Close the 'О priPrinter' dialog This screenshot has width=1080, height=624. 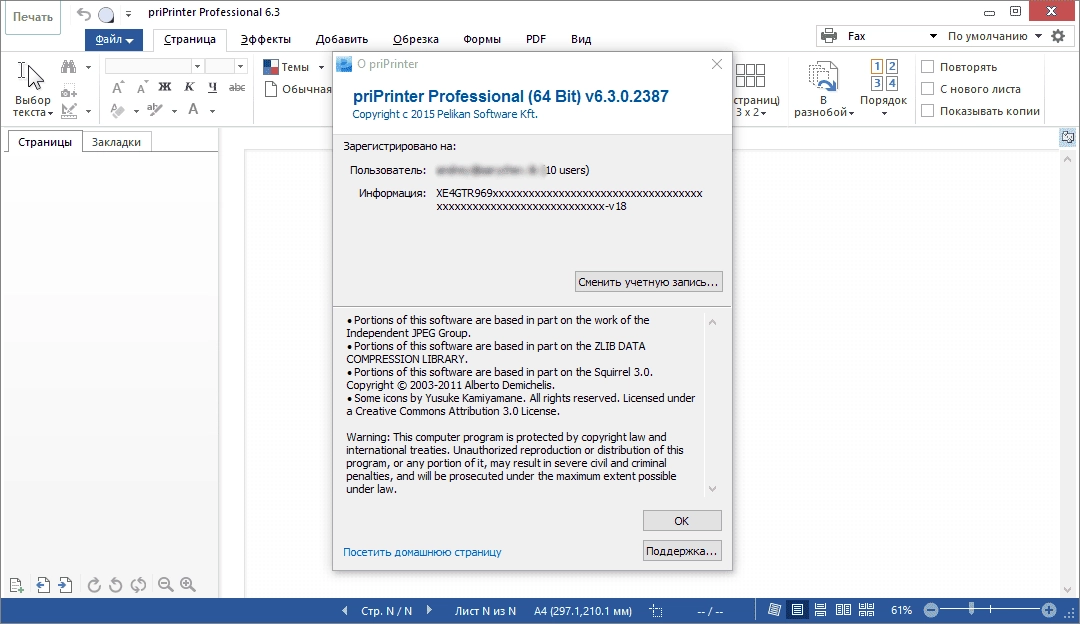(717, 64)
